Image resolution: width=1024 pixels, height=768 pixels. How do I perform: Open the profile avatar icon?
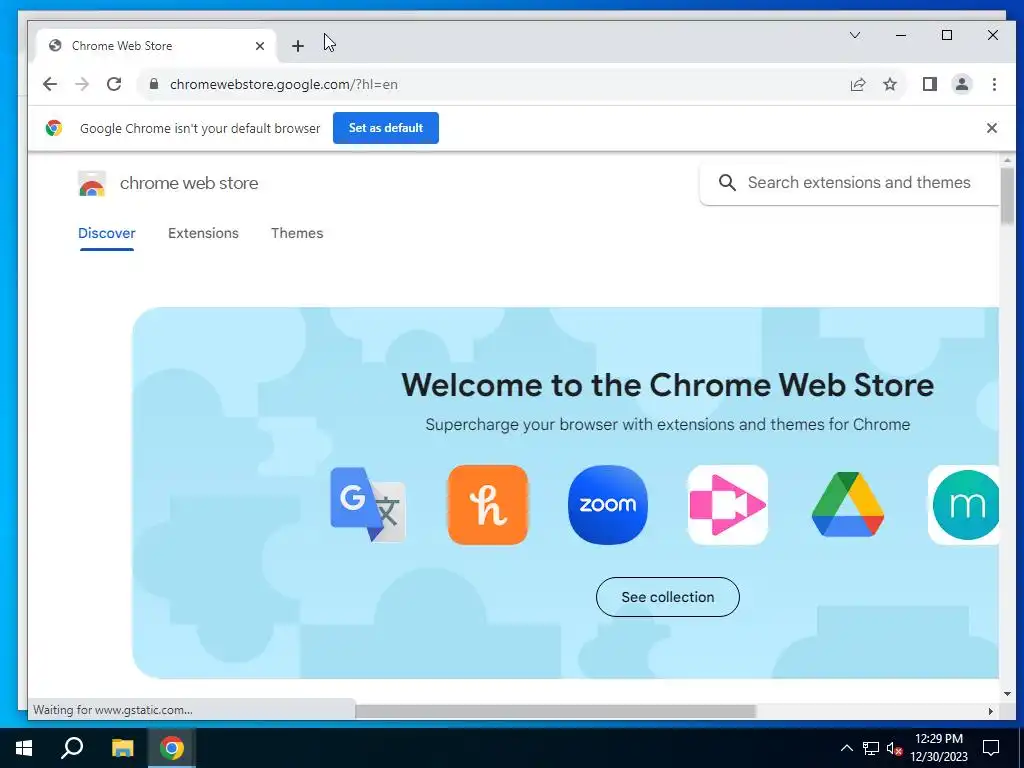(961, 84)
